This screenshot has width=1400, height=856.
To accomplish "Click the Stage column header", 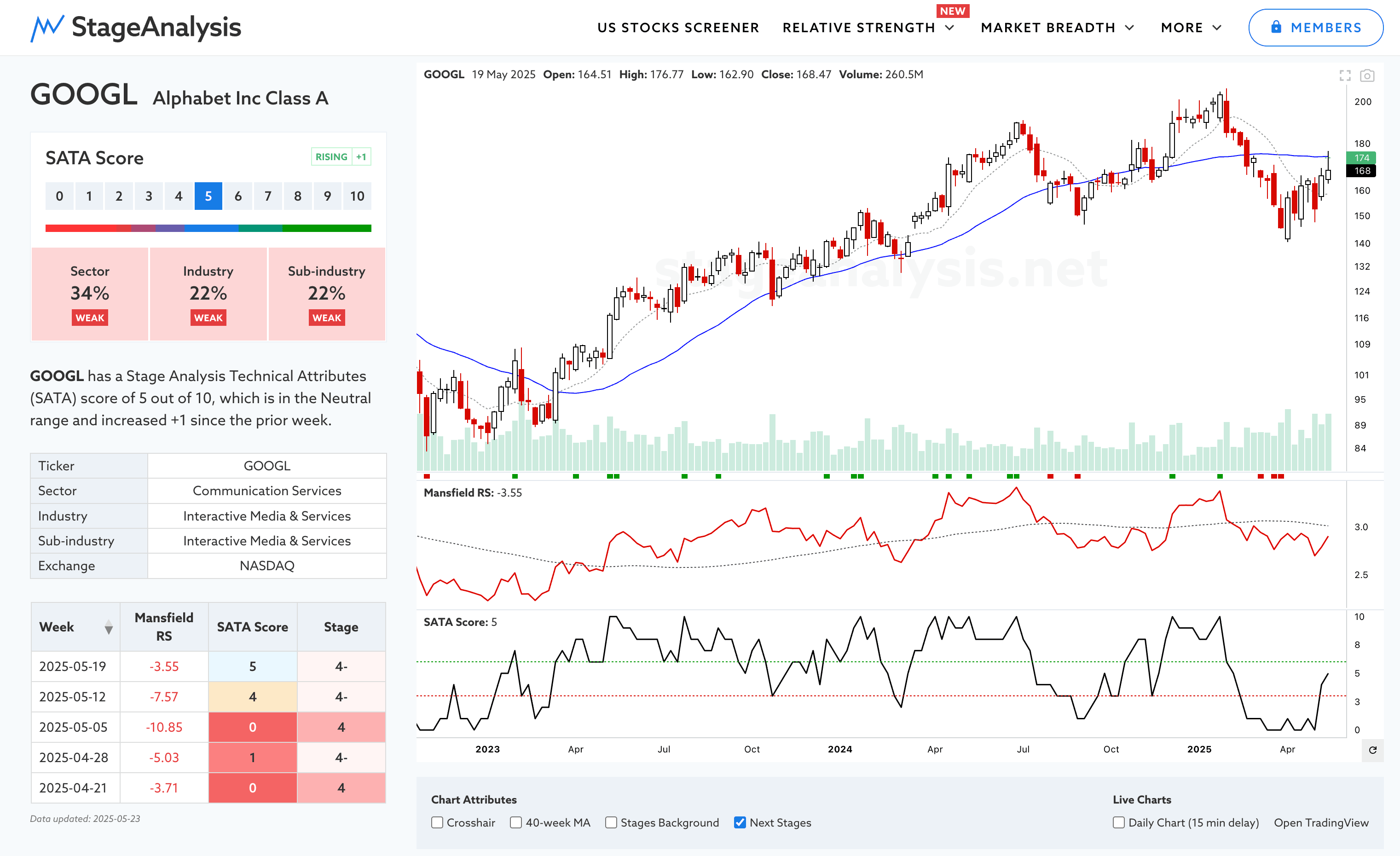I will [341, 627].
